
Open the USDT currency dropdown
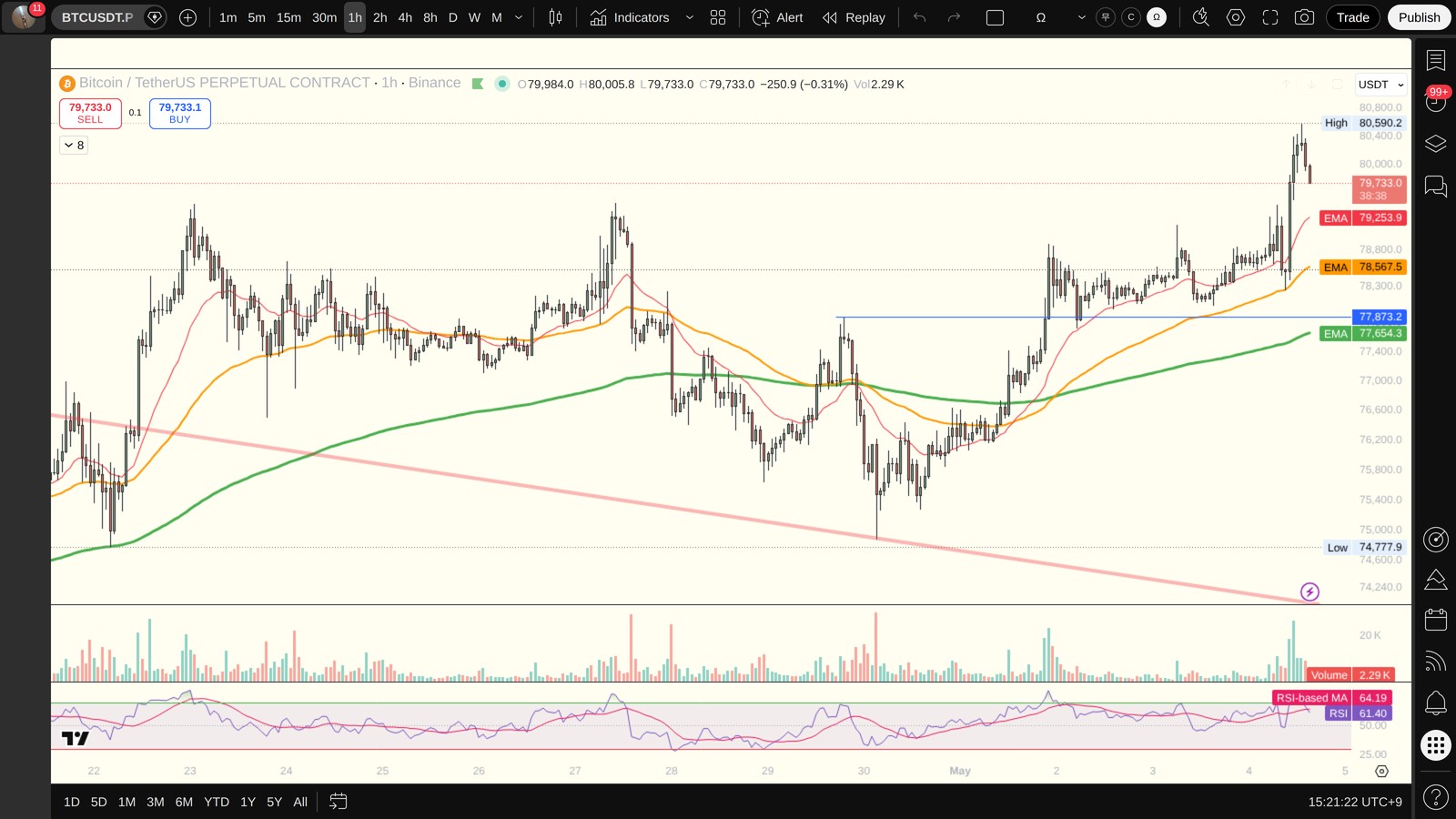coord(1381,85)
